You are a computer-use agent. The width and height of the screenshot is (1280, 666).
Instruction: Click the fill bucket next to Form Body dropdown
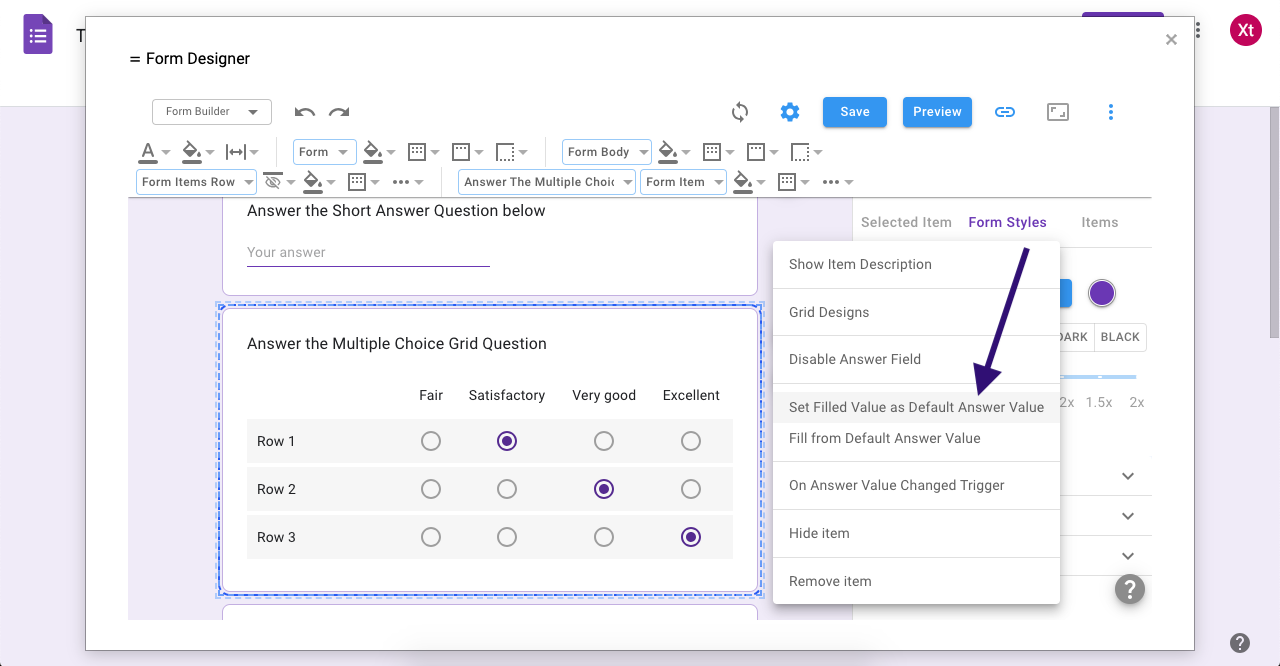coord(668,152)
